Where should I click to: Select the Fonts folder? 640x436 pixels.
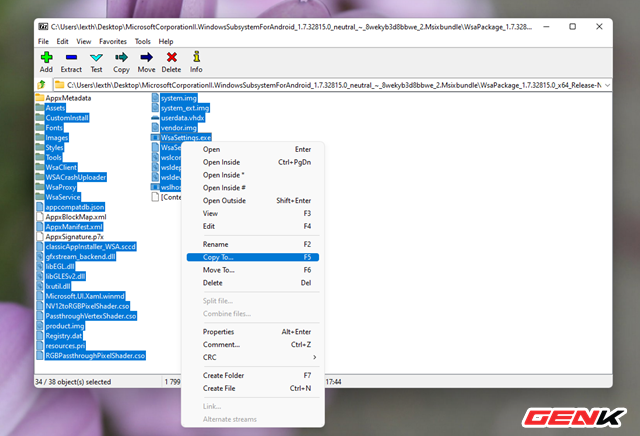click(54, 128)
